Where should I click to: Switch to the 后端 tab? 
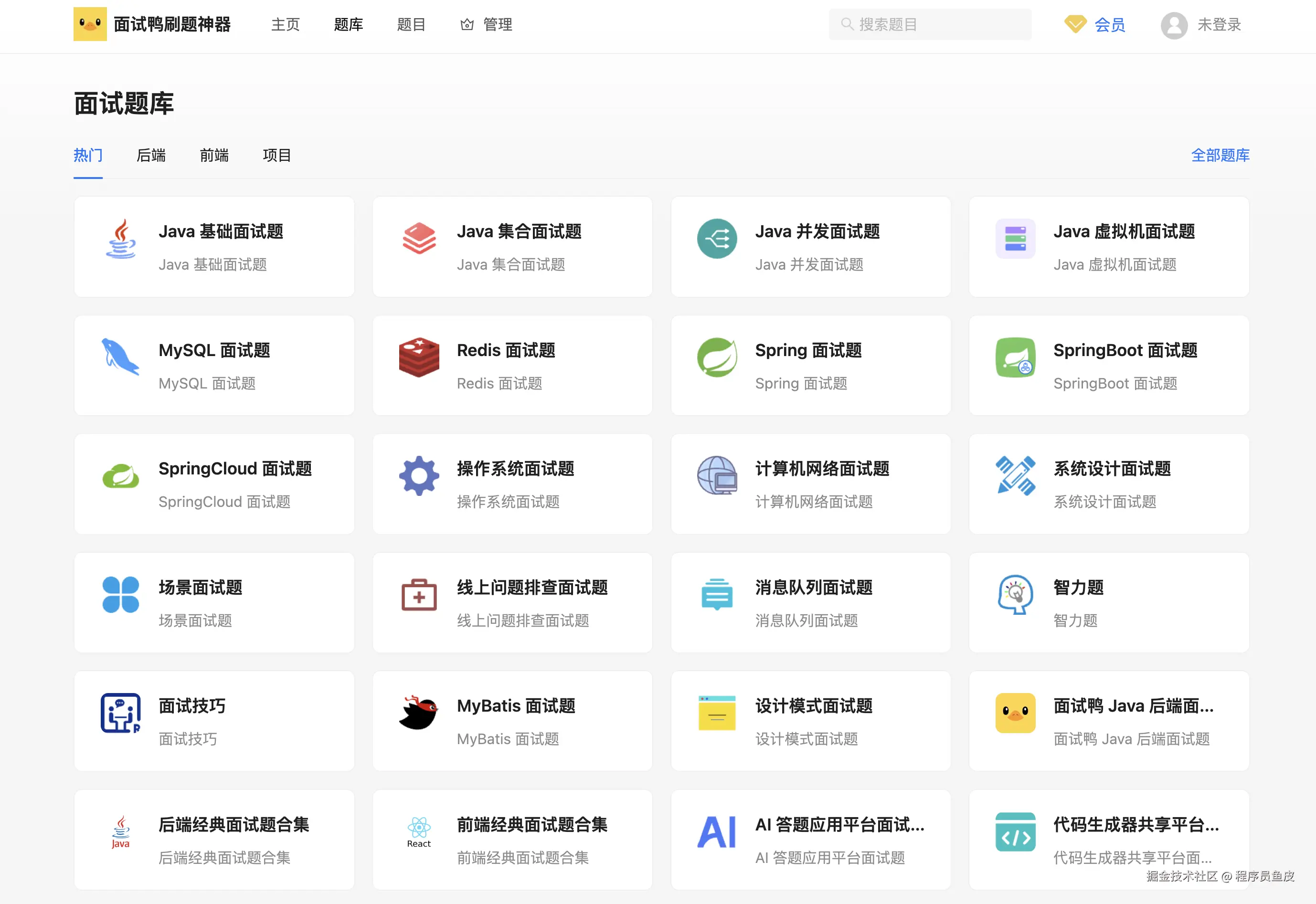151,155
